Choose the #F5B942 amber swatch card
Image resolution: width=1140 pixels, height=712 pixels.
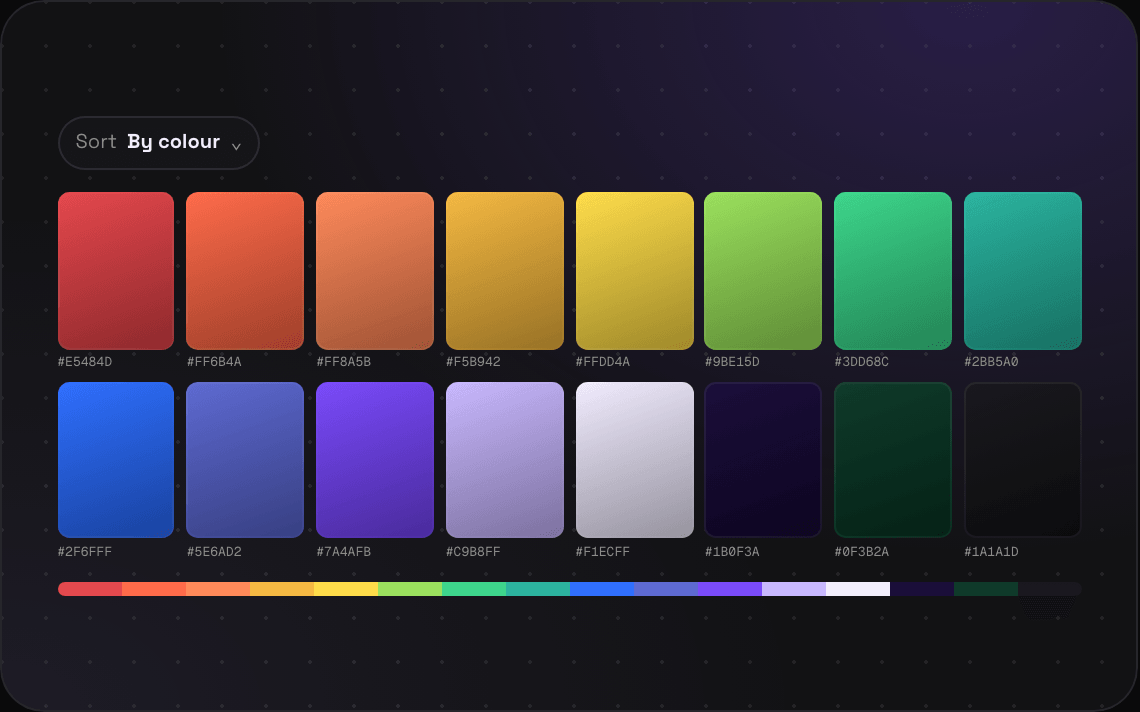[x=505, y=271]
